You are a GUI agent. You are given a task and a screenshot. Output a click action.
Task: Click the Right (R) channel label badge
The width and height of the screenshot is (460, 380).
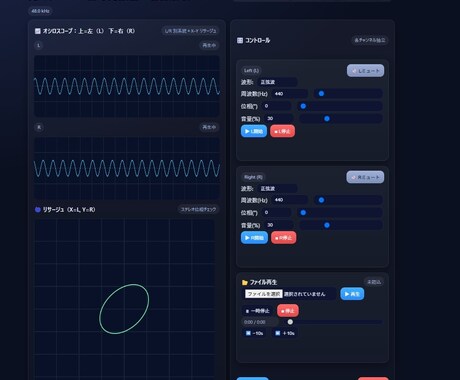pos(253,177)
